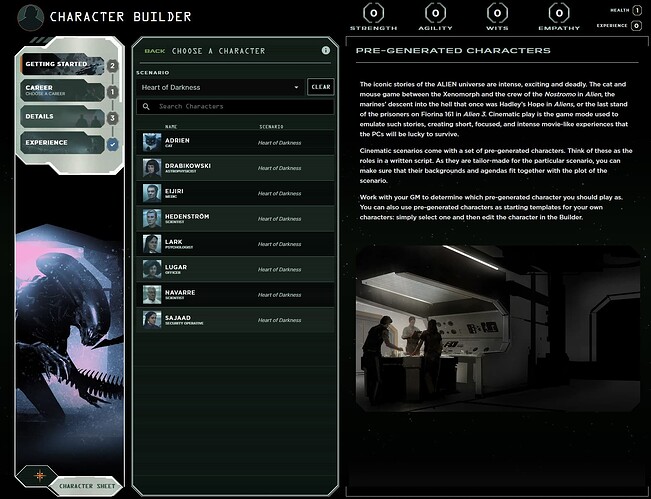This screenshot has width=651, height=499.
Task: Click the Scenario column header
Action: [272, 127]
